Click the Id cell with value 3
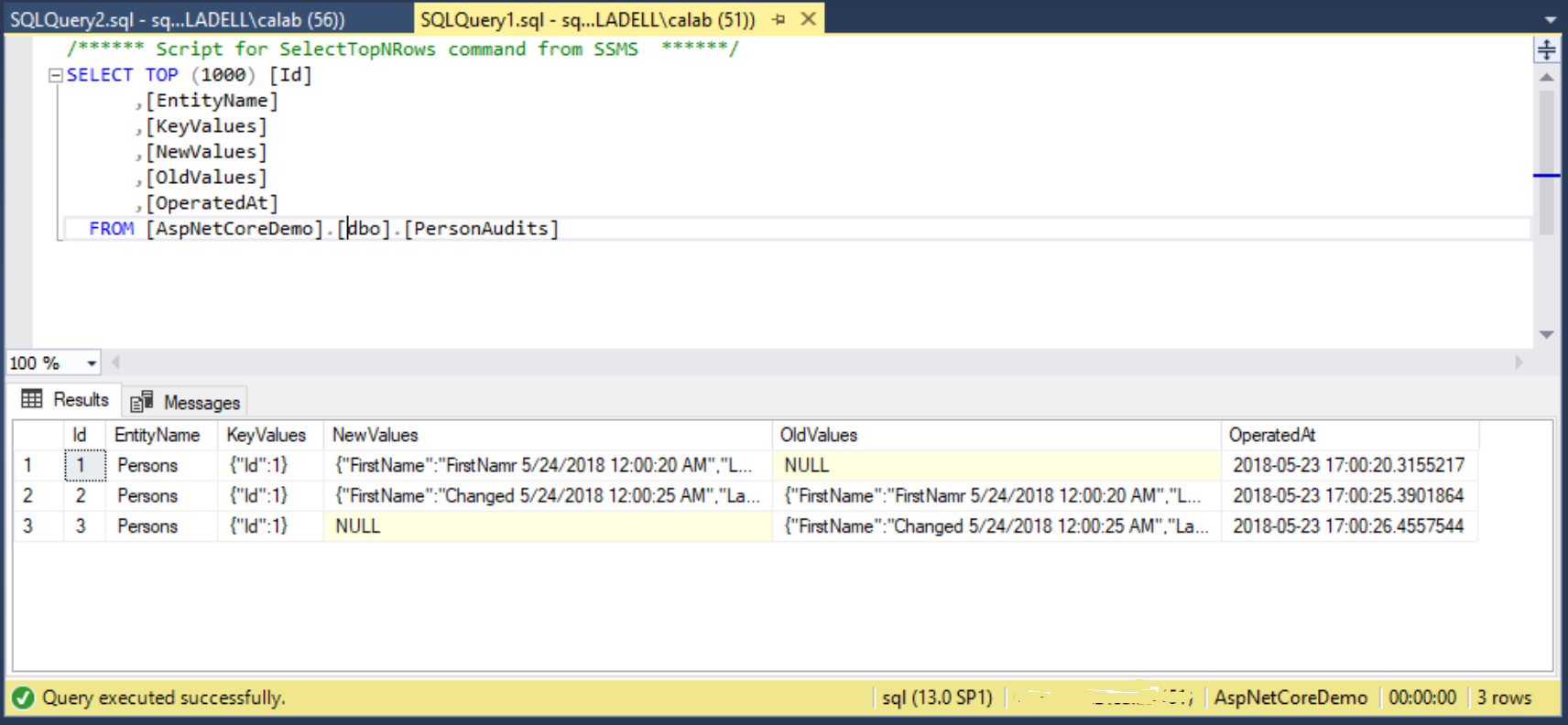The image size is (1568, 725). pos(84,526)
